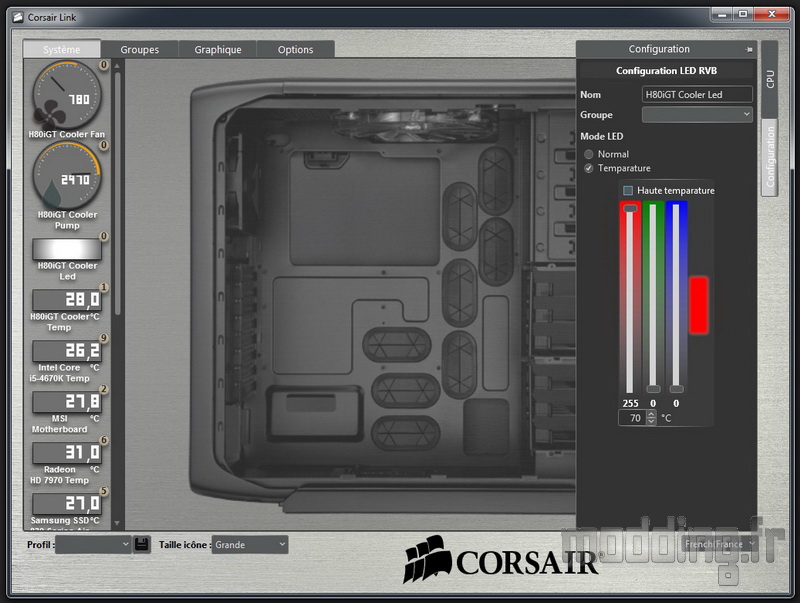Screen dimensions: 800x603
Task: Select the Samsung SSD temperature sensor
Action: click(67, 504)
